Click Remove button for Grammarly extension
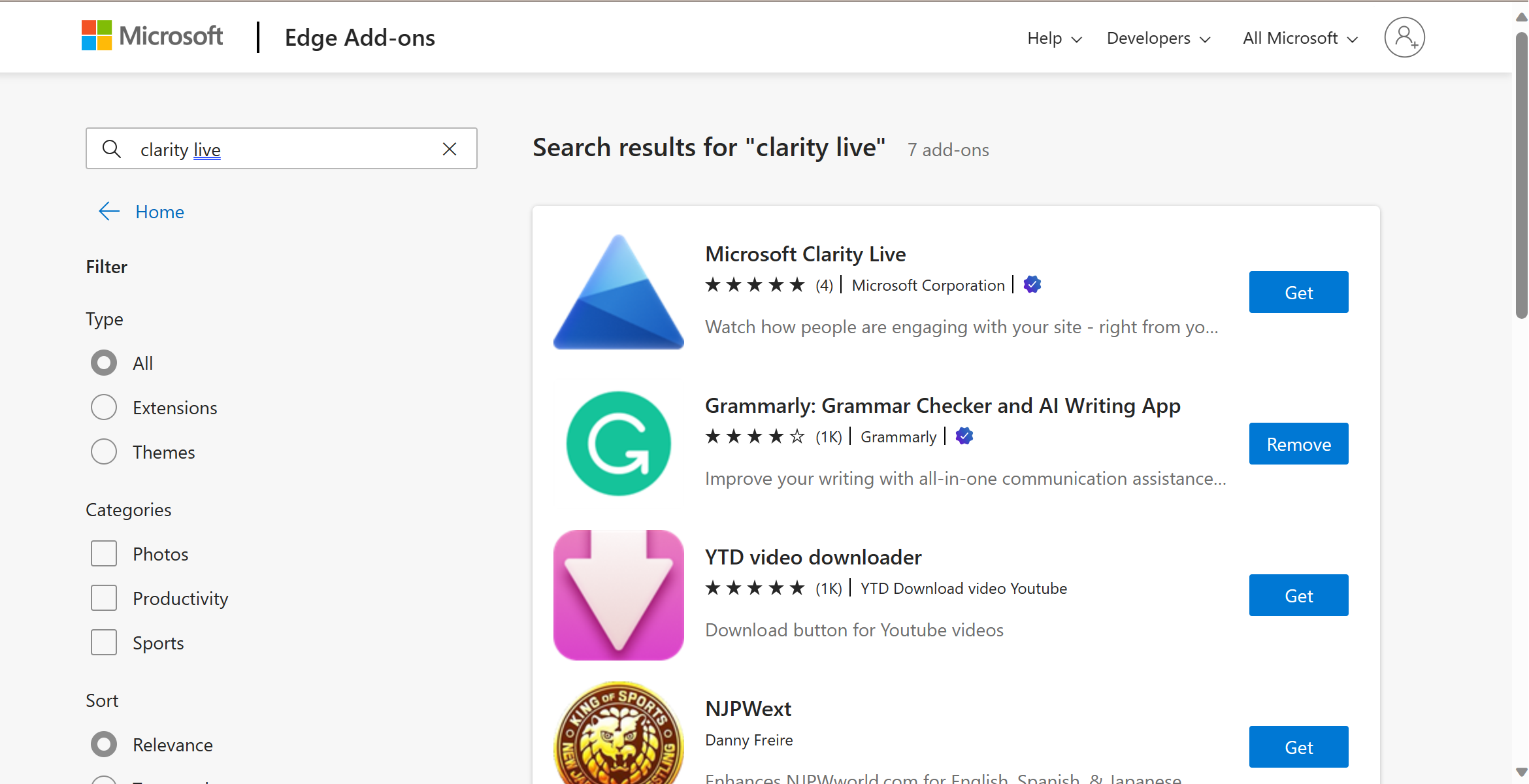This screenshot has height=784, width=1529. 1297,444
